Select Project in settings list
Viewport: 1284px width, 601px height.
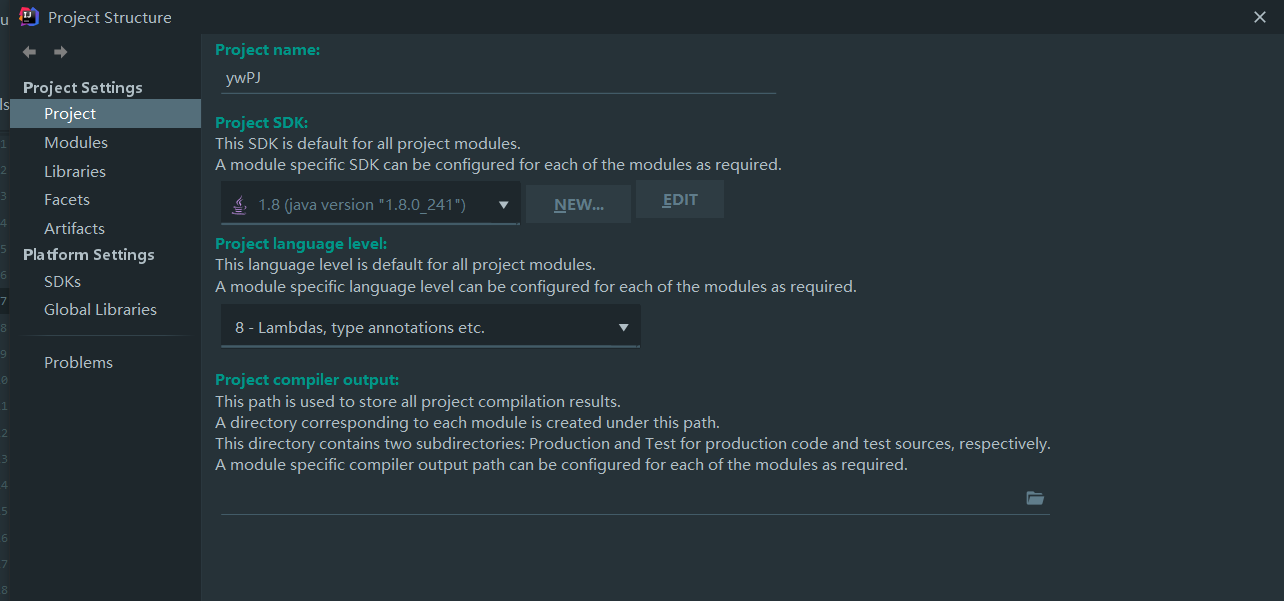coord(106,114)
